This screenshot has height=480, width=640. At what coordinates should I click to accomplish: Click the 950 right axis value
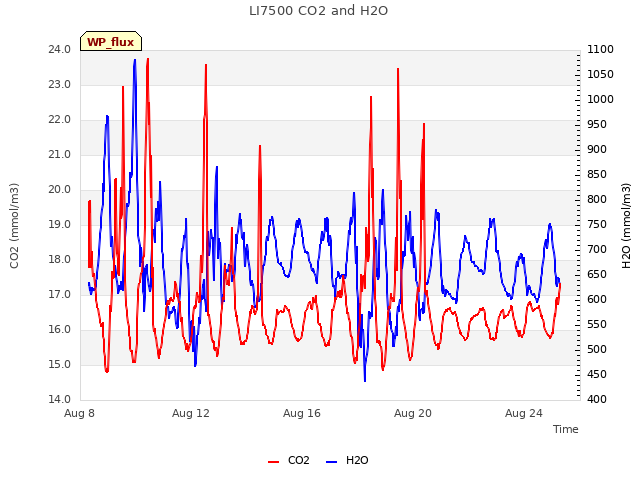597,124
